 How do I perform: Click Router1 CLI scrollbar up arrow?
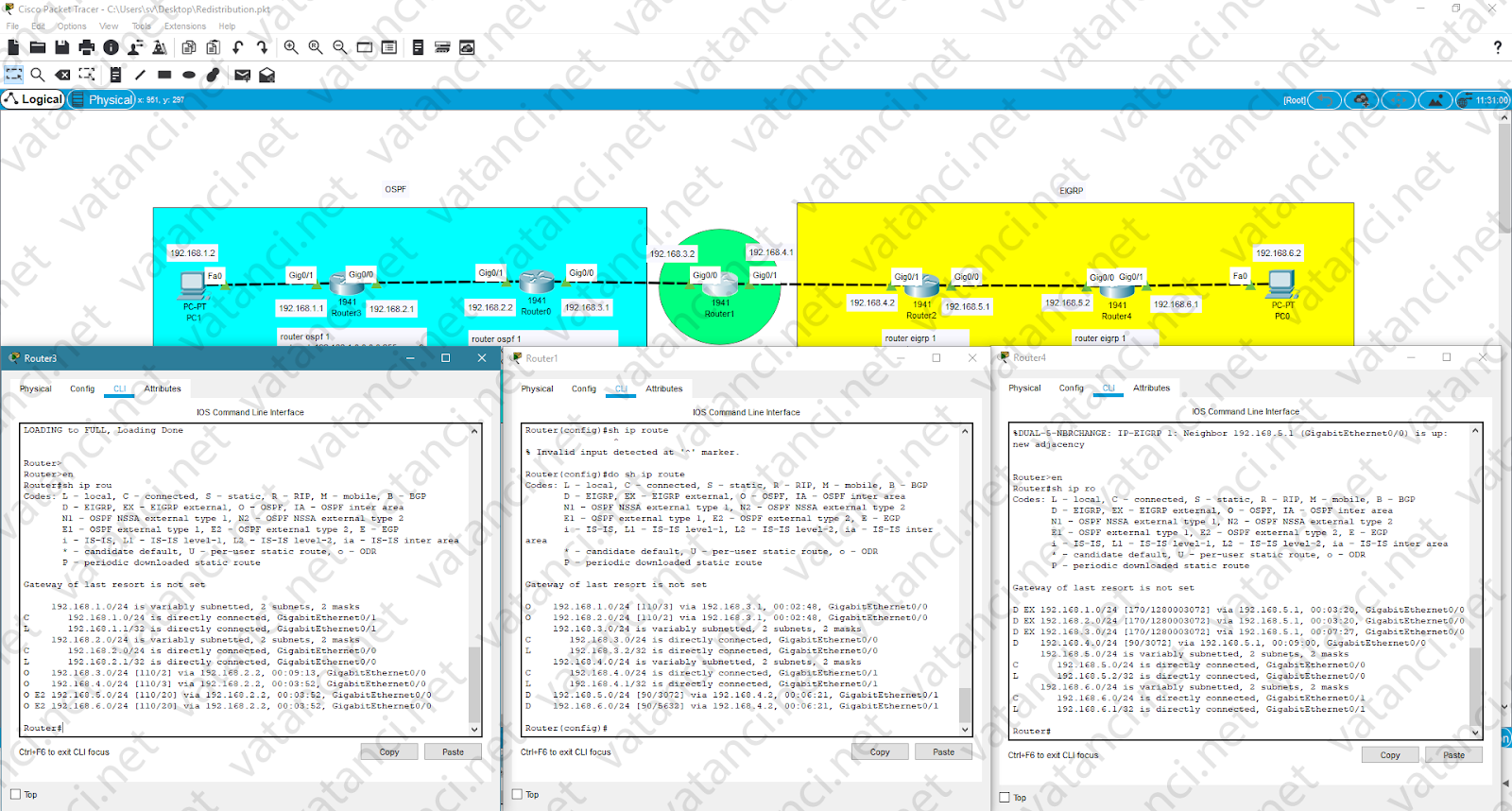[965, 431]
